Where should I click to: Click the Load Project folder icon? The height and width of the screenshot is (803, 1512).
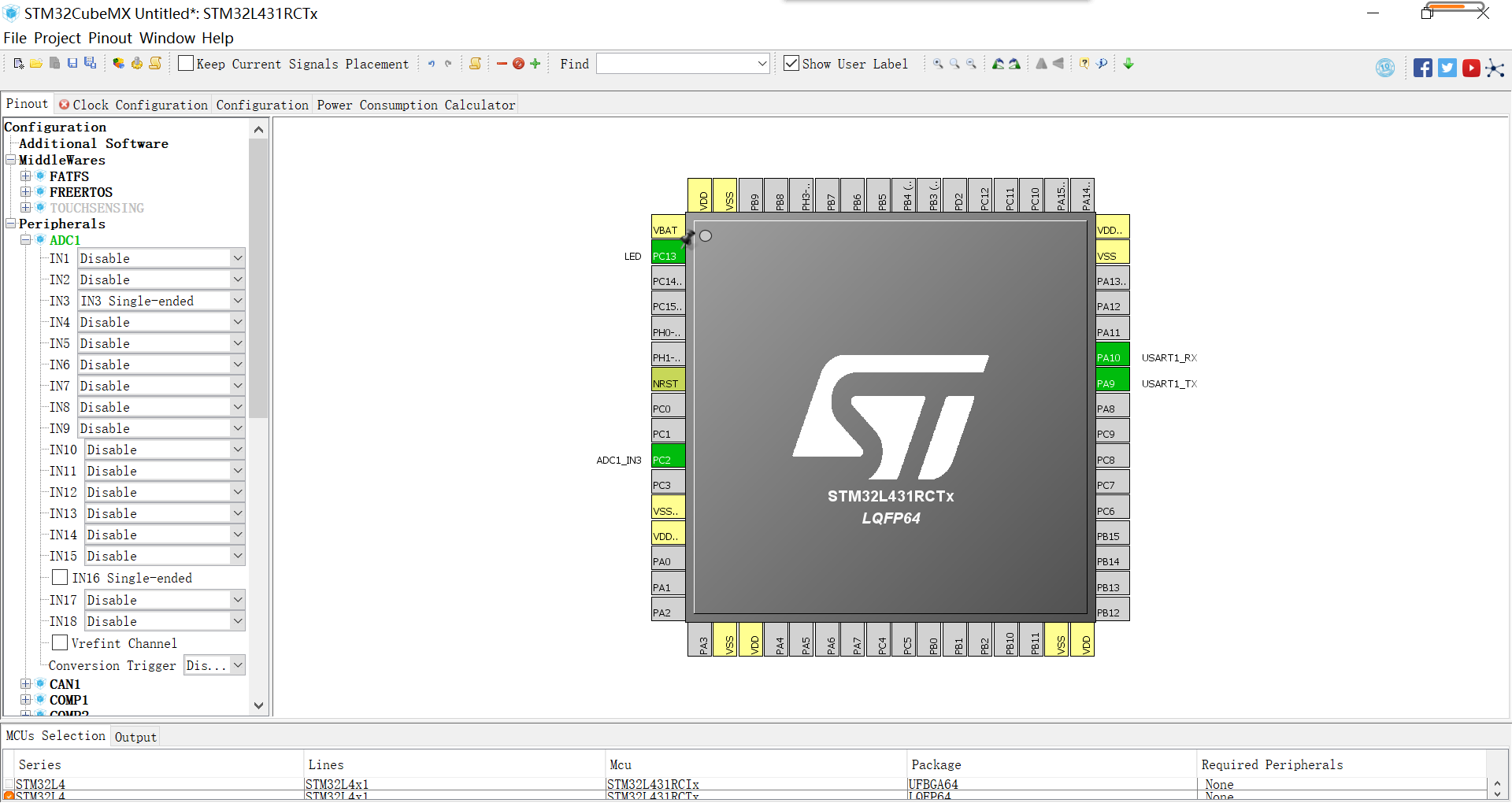(36, 64)
